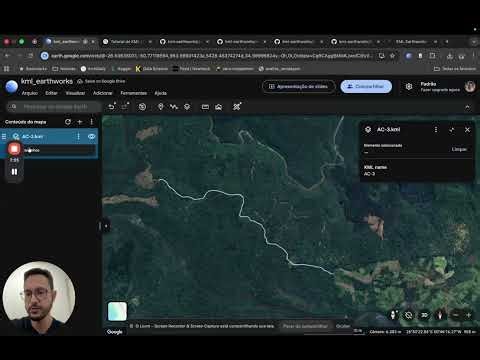Click the undo arrow icon
The height and width of the screenshot is (360, 480).
[112, 107]
